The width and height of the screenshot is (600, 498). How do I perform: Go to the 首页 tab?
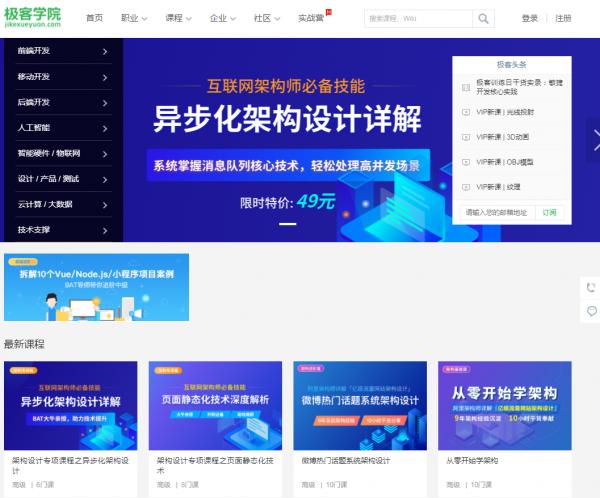click(94, 18)
